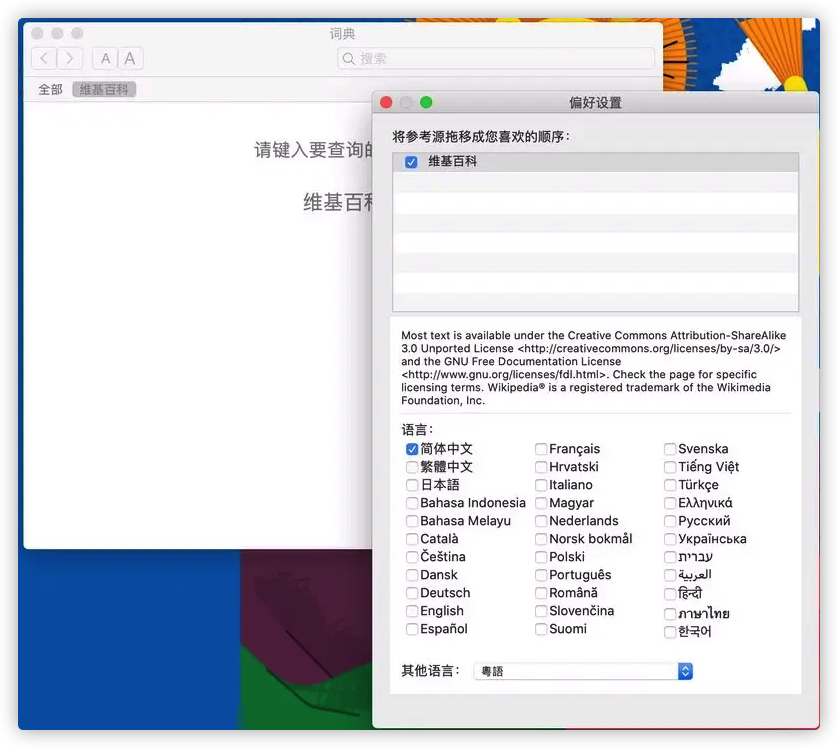The height and width of the screenshot is (748, 838).
Task: Enable 繁體中文 language
Action: point(412,467)
